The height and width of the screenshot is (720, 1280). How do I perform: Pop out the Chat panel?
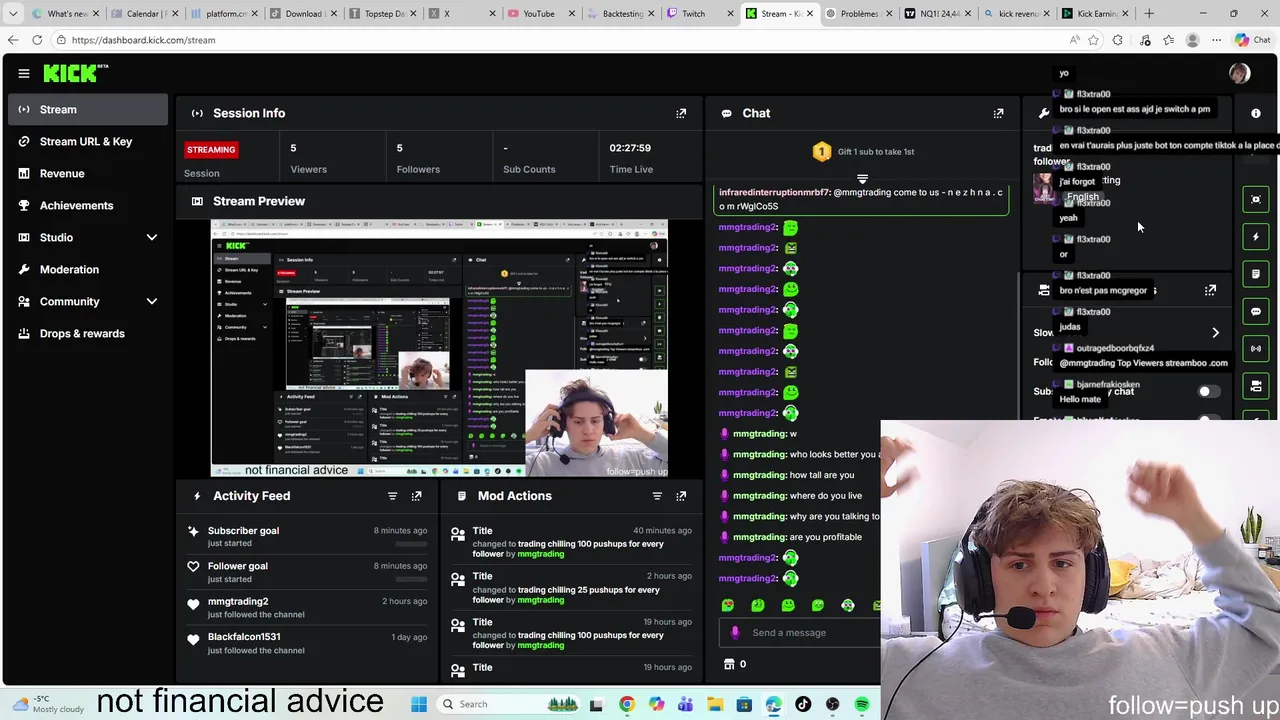pos(998,113)
